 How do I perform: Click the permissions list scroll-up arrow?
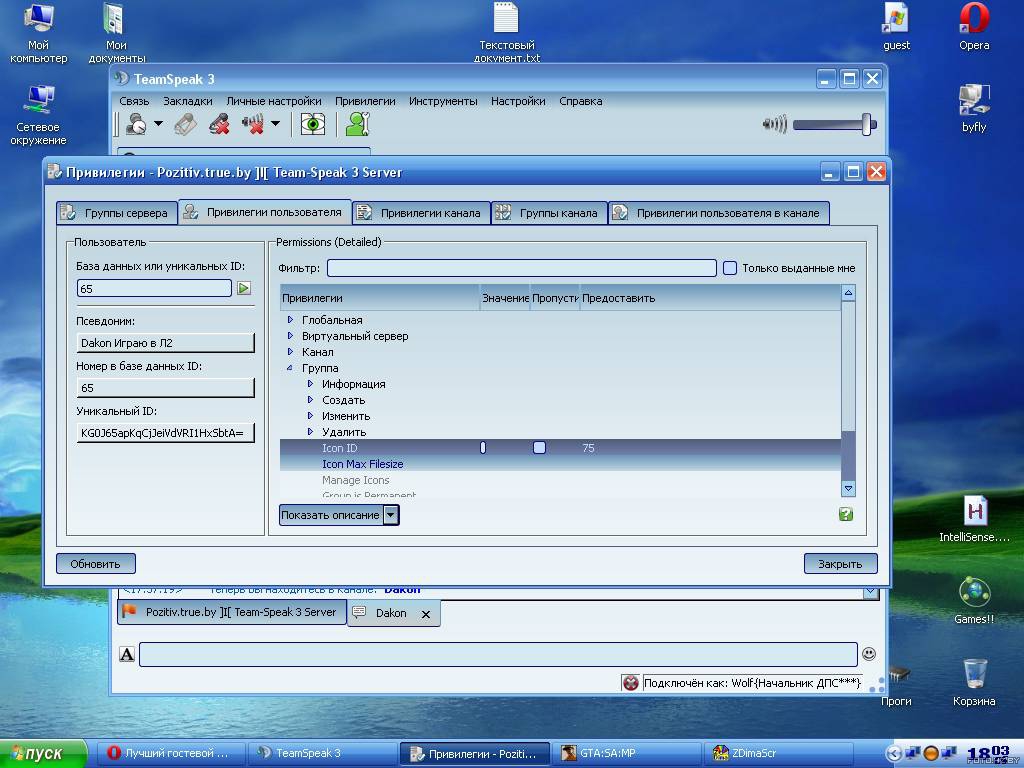(x=848, y=293)
